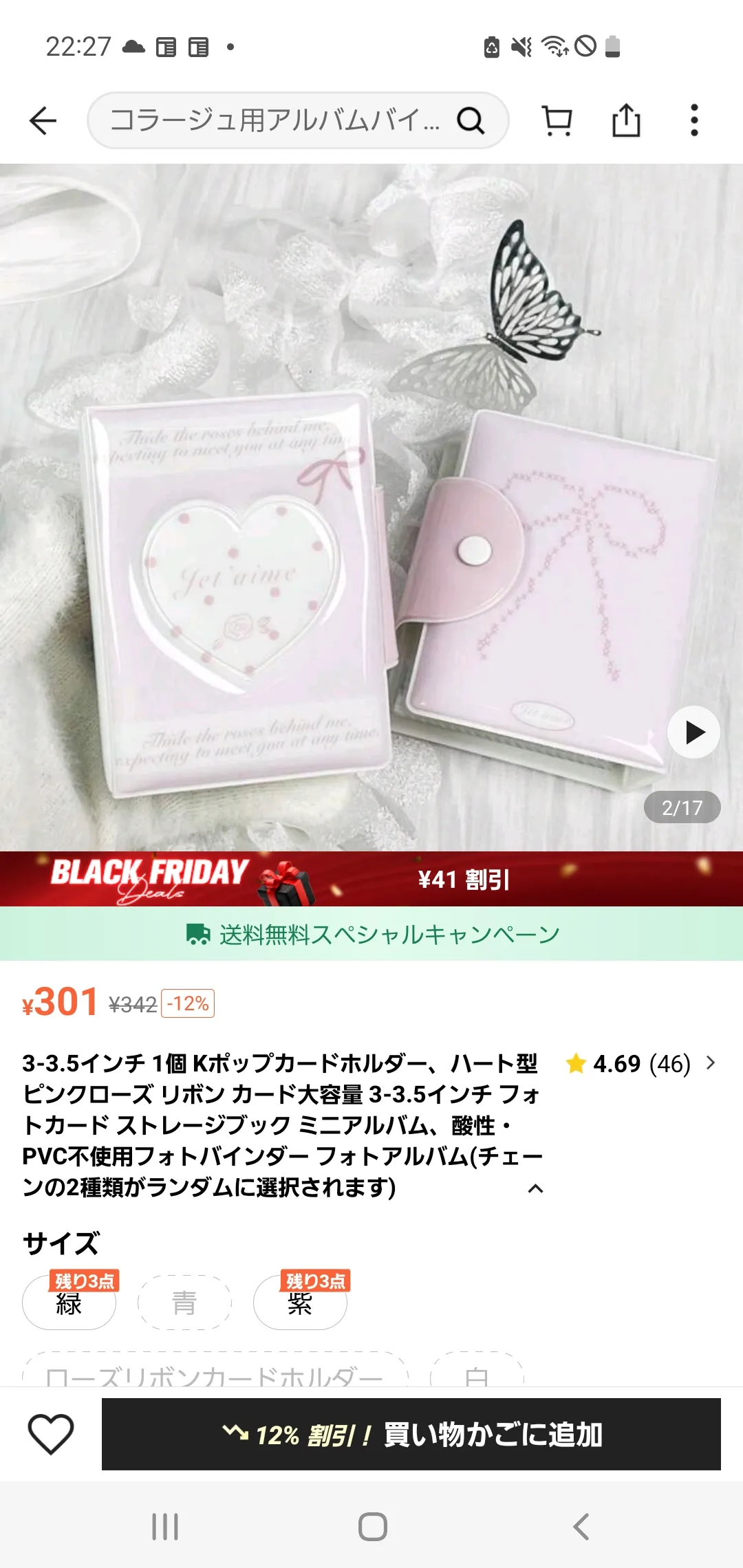The width and height of the screenshot is (743, 1568).
Task: Tap the Android home button
Action: 372,1527
